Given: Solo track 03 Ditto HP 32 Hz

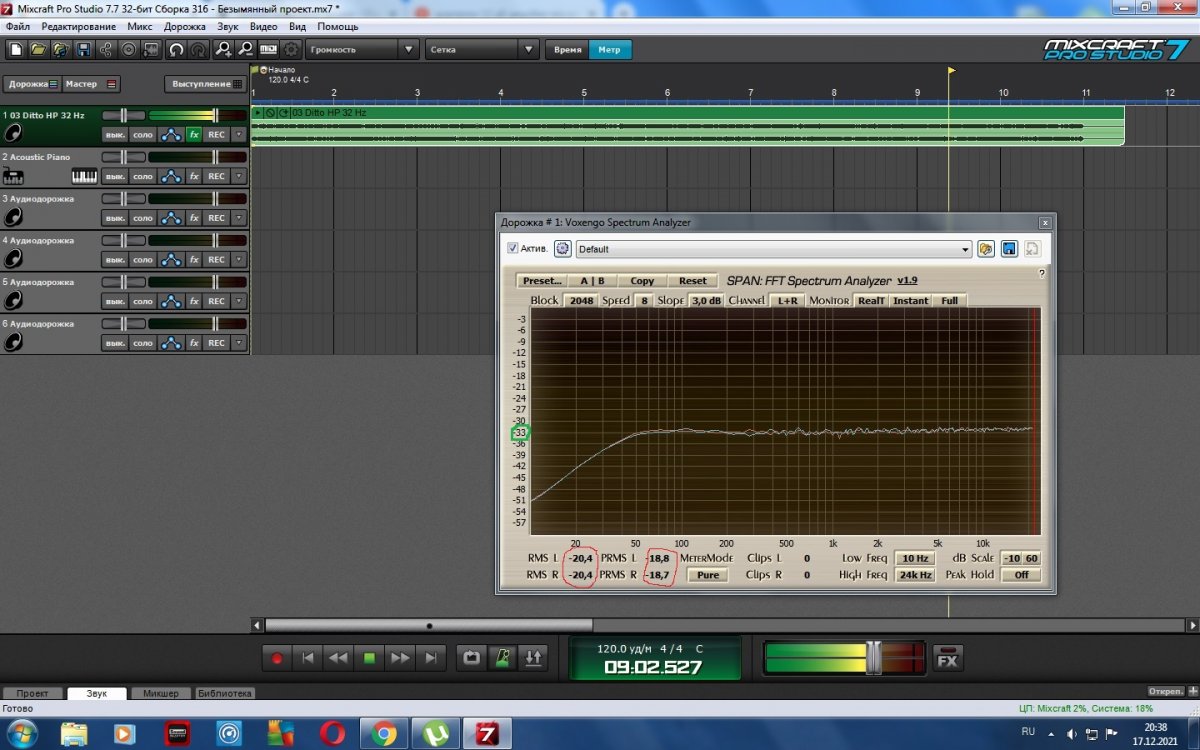Looking at the screenshot, I should (143, 134).
